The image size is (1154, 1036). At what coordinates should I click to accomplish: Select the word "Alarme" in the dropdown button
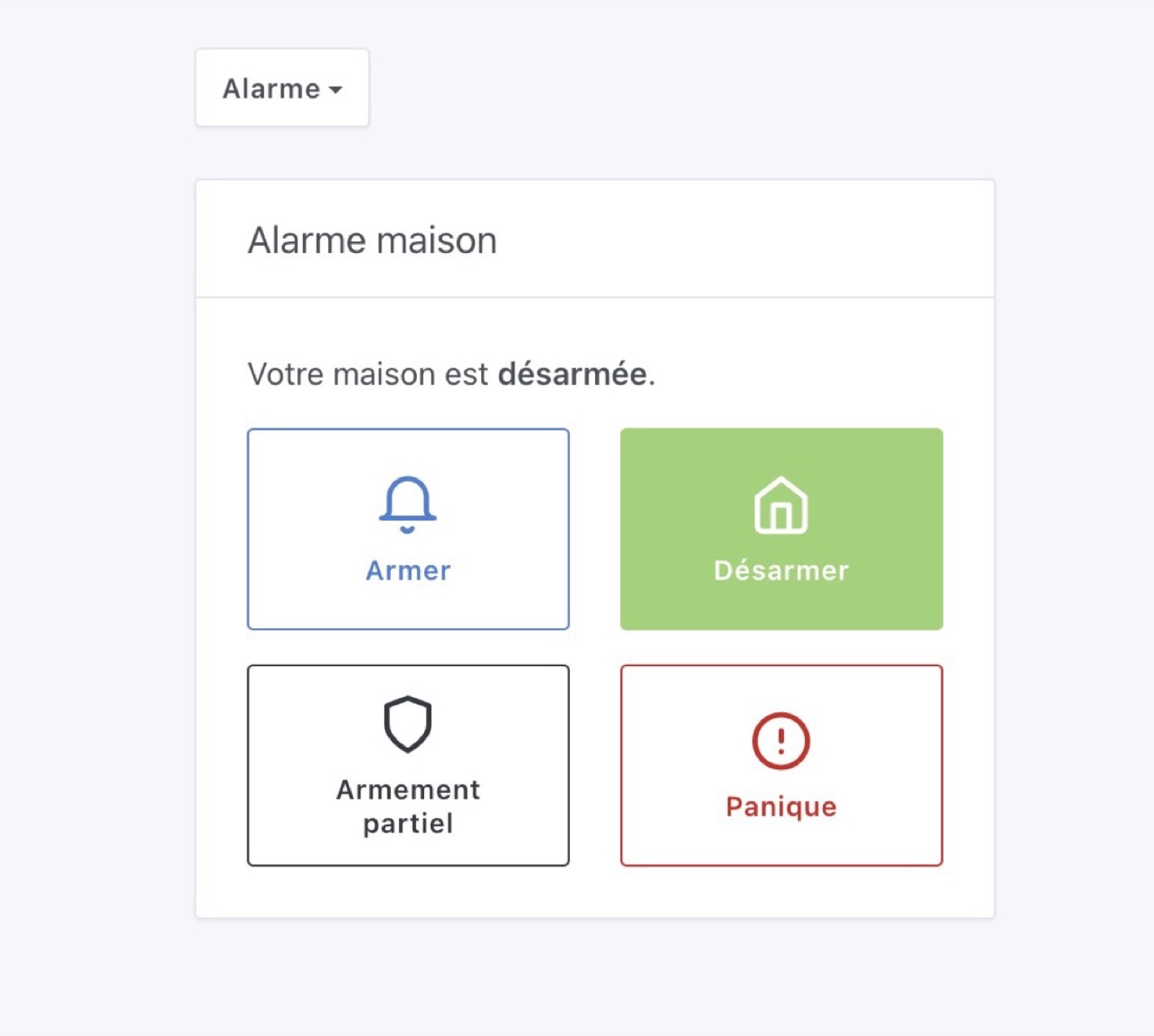tap(271, 89)
